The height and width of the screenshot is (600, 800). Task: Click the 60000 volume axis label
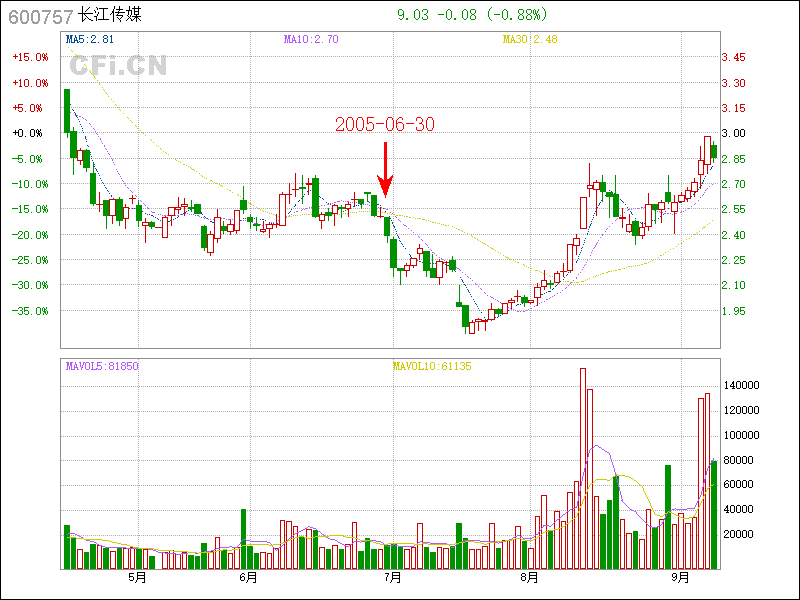coord(739,484)
